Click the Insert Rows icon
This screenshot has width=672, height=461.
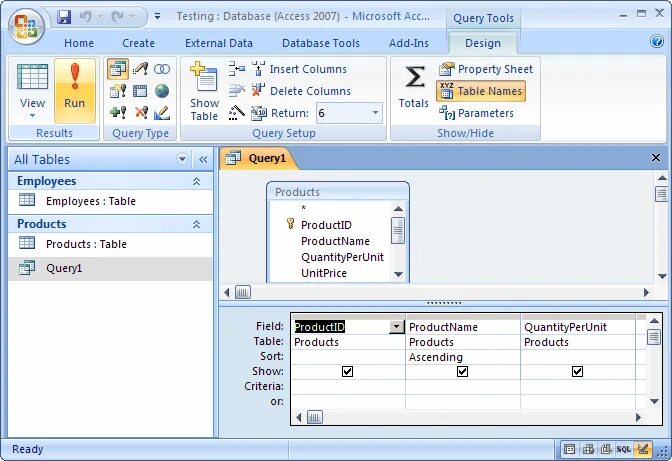(x=237, y=69)
